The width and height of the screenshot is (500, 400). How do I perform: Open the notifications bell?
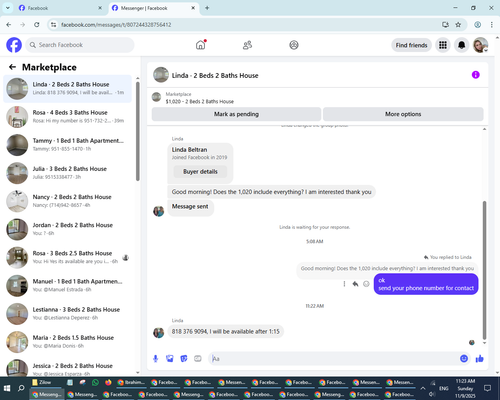[461, 45]
